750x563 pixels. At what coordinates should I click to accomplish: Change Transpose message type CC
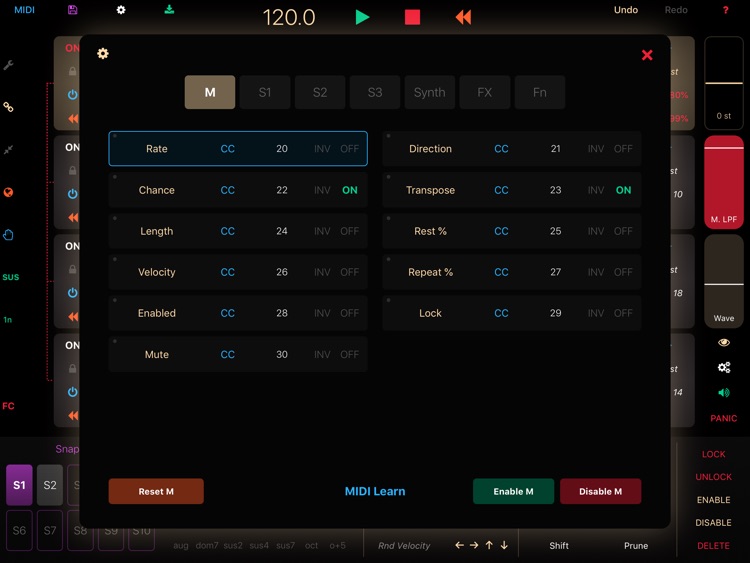point(501,190)
